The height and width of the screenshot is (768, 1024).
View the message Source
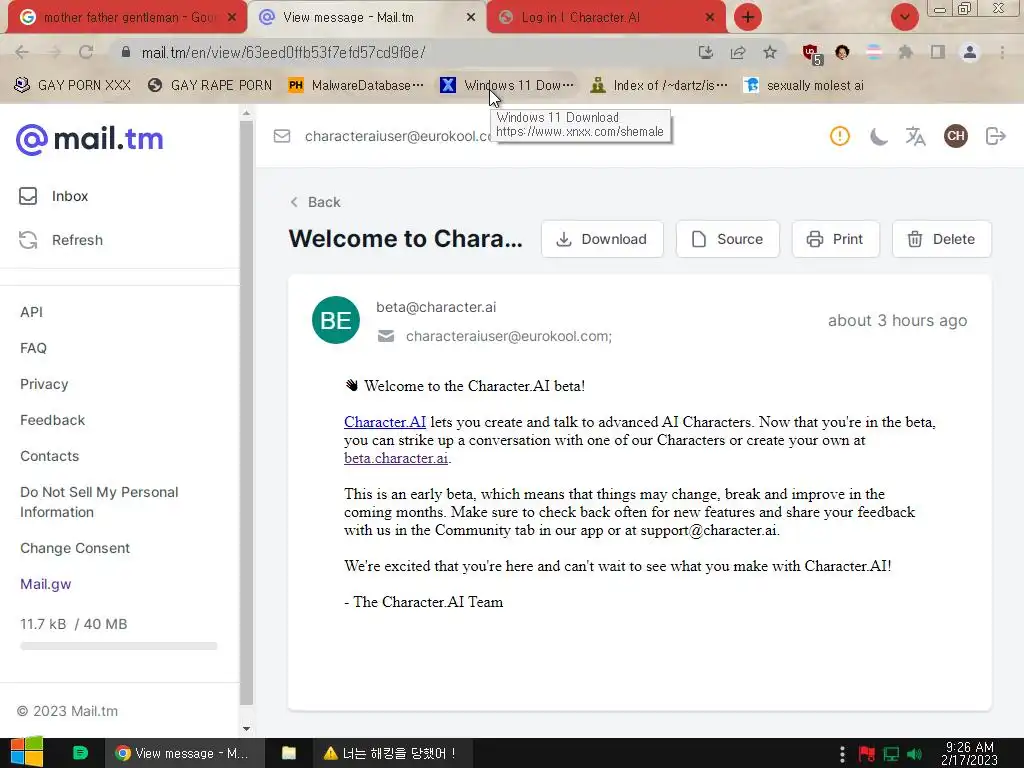[728, 239]
